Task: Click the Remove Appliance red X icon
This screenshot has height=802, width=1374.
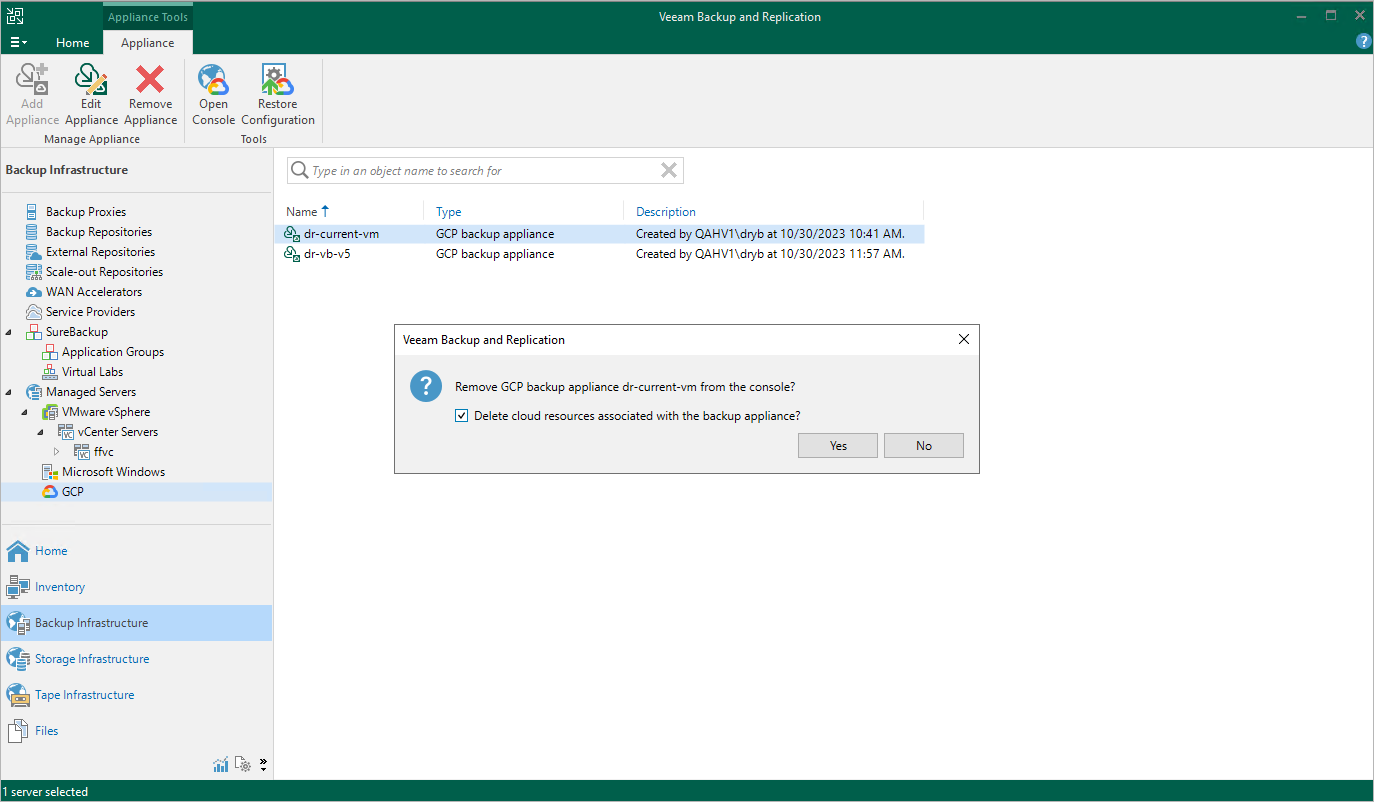Action: pos(151,79)
